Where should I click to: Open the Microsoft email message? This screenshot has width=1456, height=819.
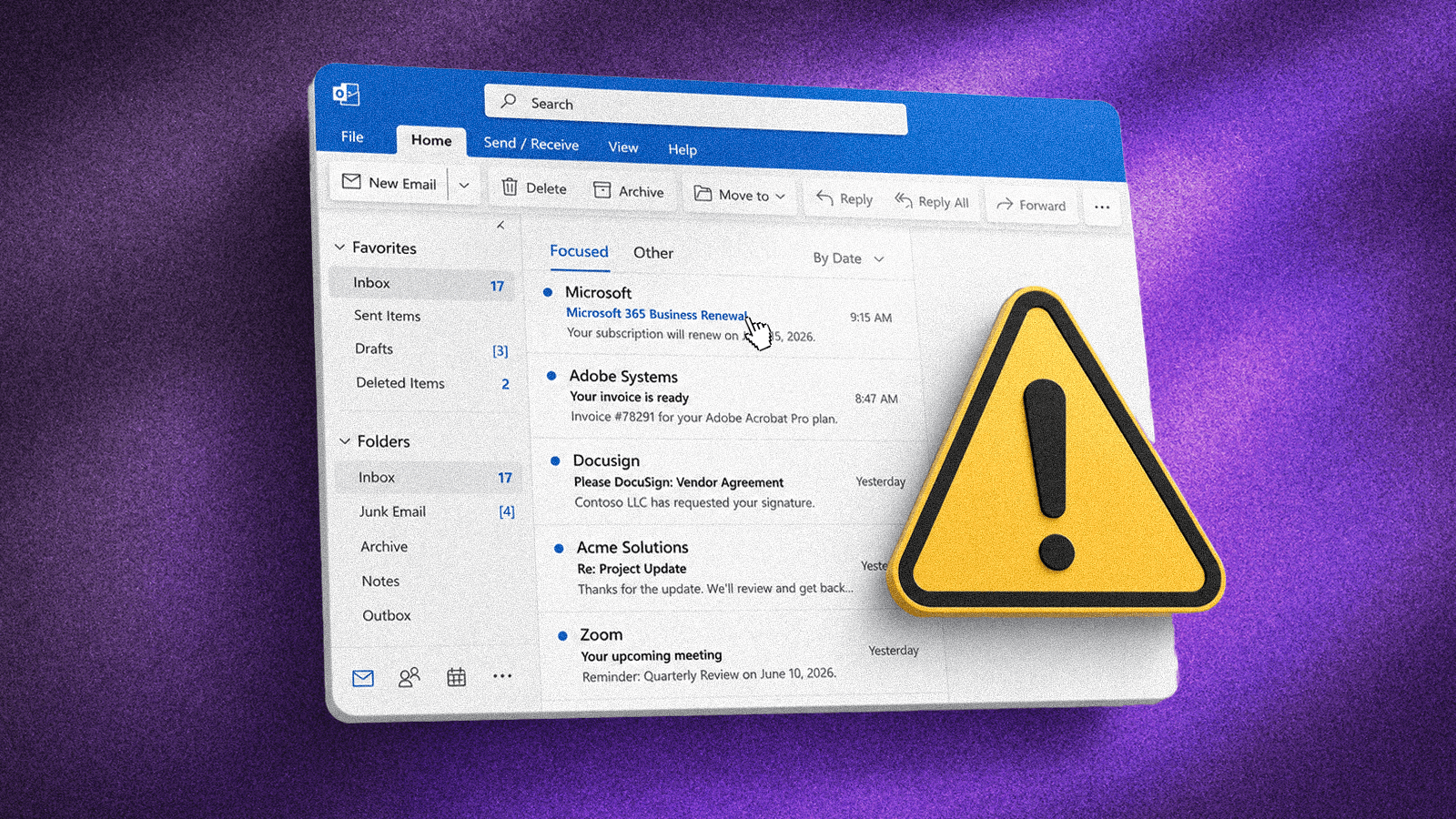coord(725,315)
